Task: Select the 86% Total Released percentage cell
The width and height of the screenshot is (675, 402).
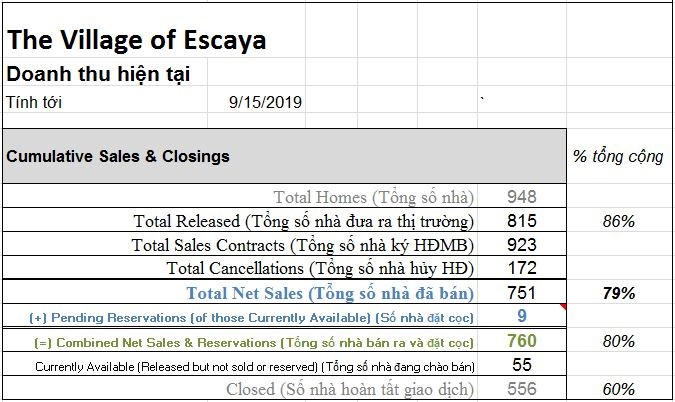Action: tap(619, 221)
